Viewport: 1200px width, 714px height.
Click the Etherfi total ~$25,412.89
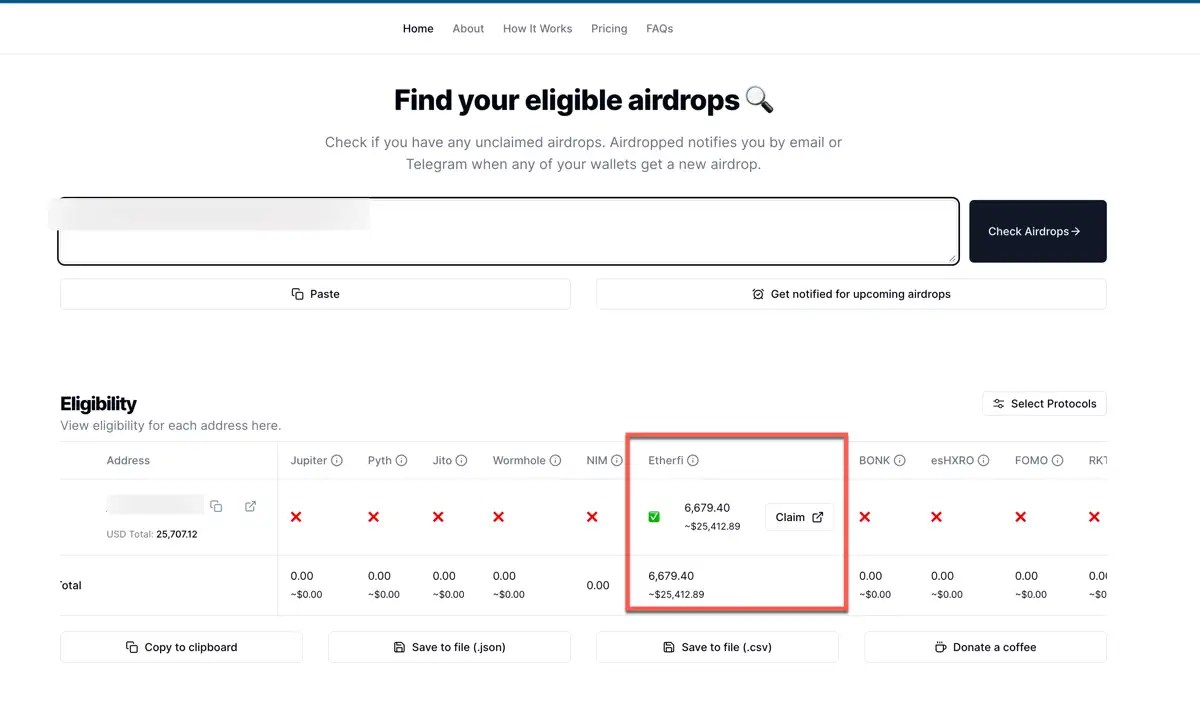click(676, 594)
